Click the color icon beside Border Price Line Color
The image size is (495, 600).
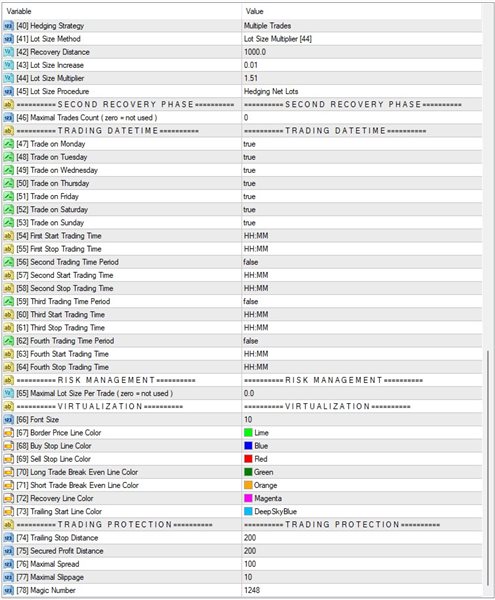tap(8, 433)
